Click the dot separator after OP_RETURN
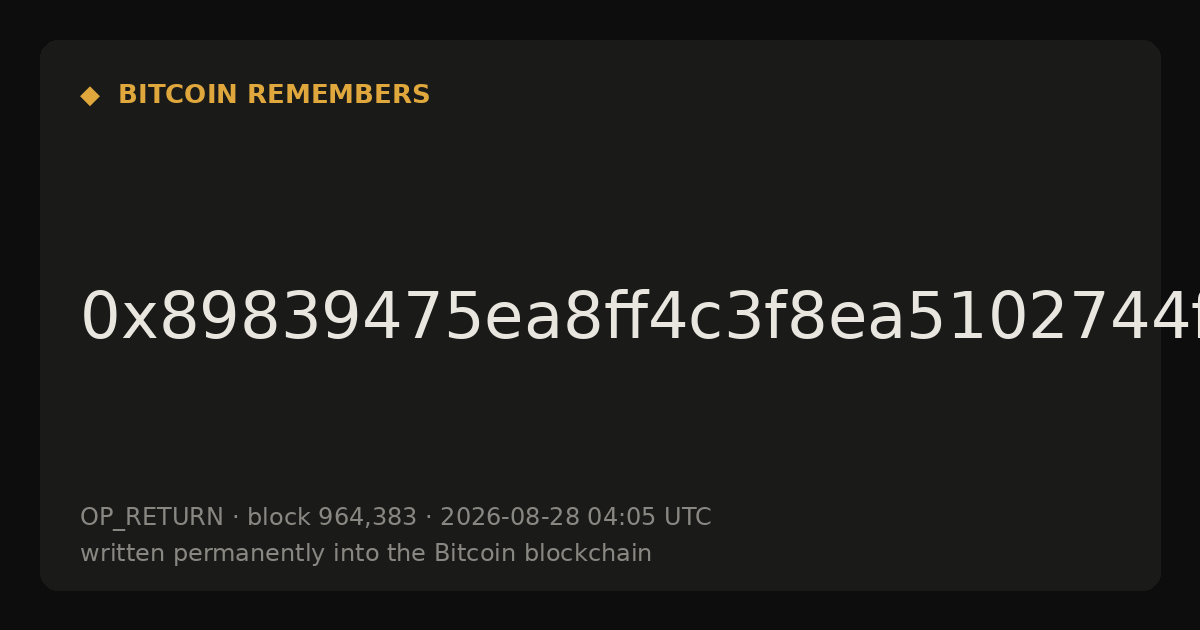1200x630 pixels. [236, 518]
